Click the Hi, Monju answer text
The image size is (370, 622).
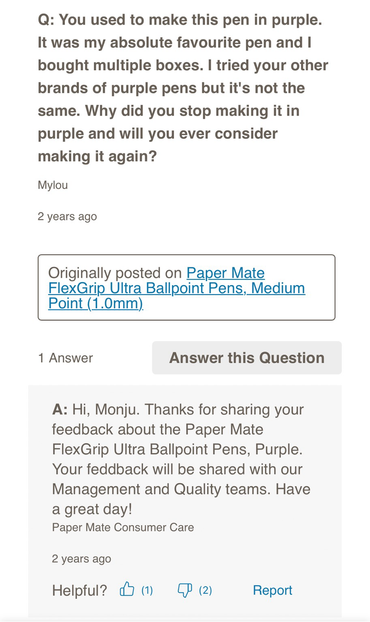click(181, 459)
